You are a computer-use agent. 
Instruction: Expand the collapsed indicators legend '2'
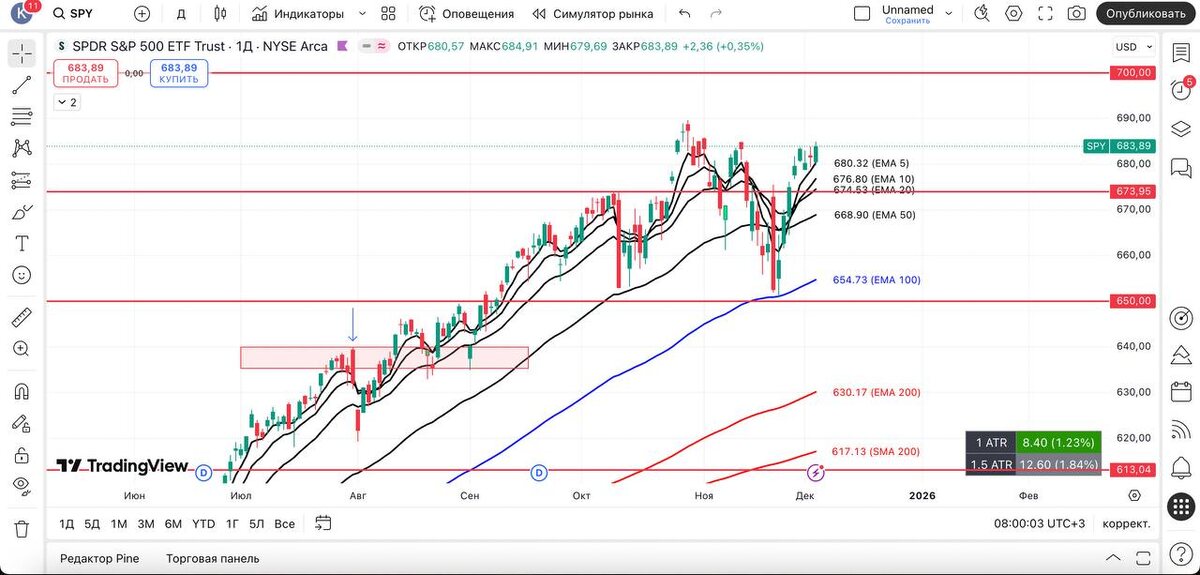(67, 102)
